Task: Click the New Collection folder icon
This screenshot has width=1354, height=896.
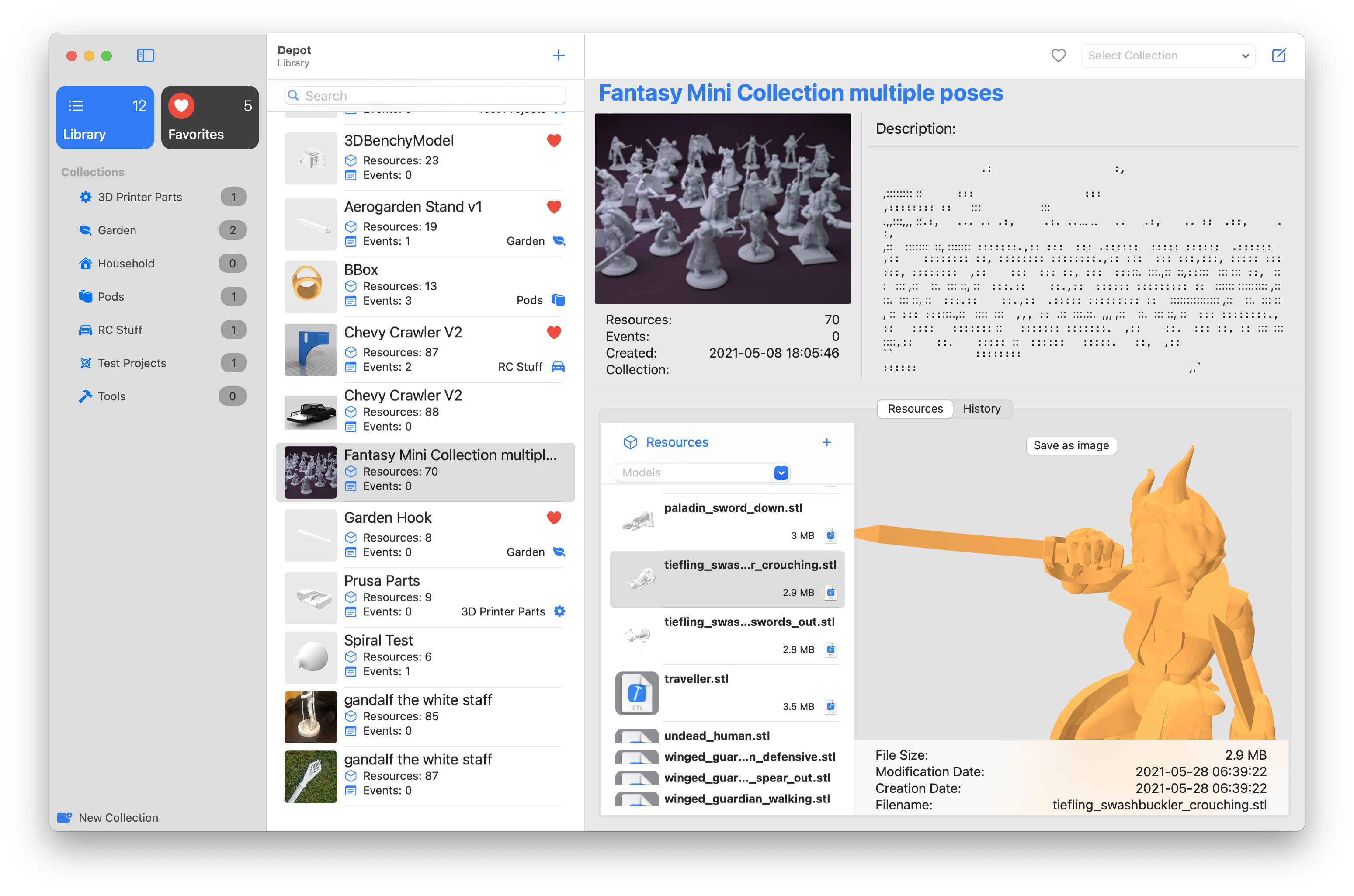Action: 65,817
